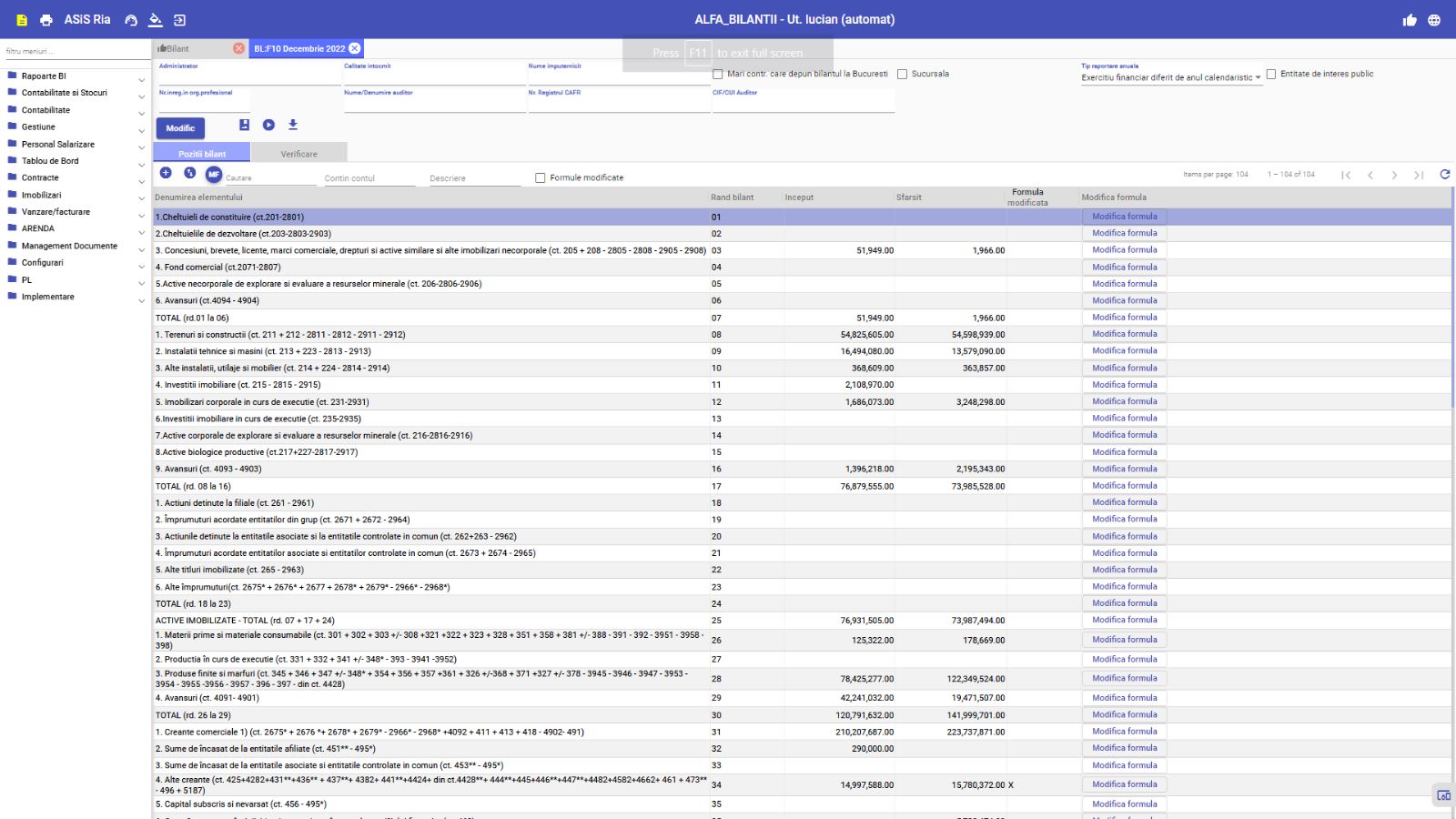Click the blue add plus icon

[166, 173]
